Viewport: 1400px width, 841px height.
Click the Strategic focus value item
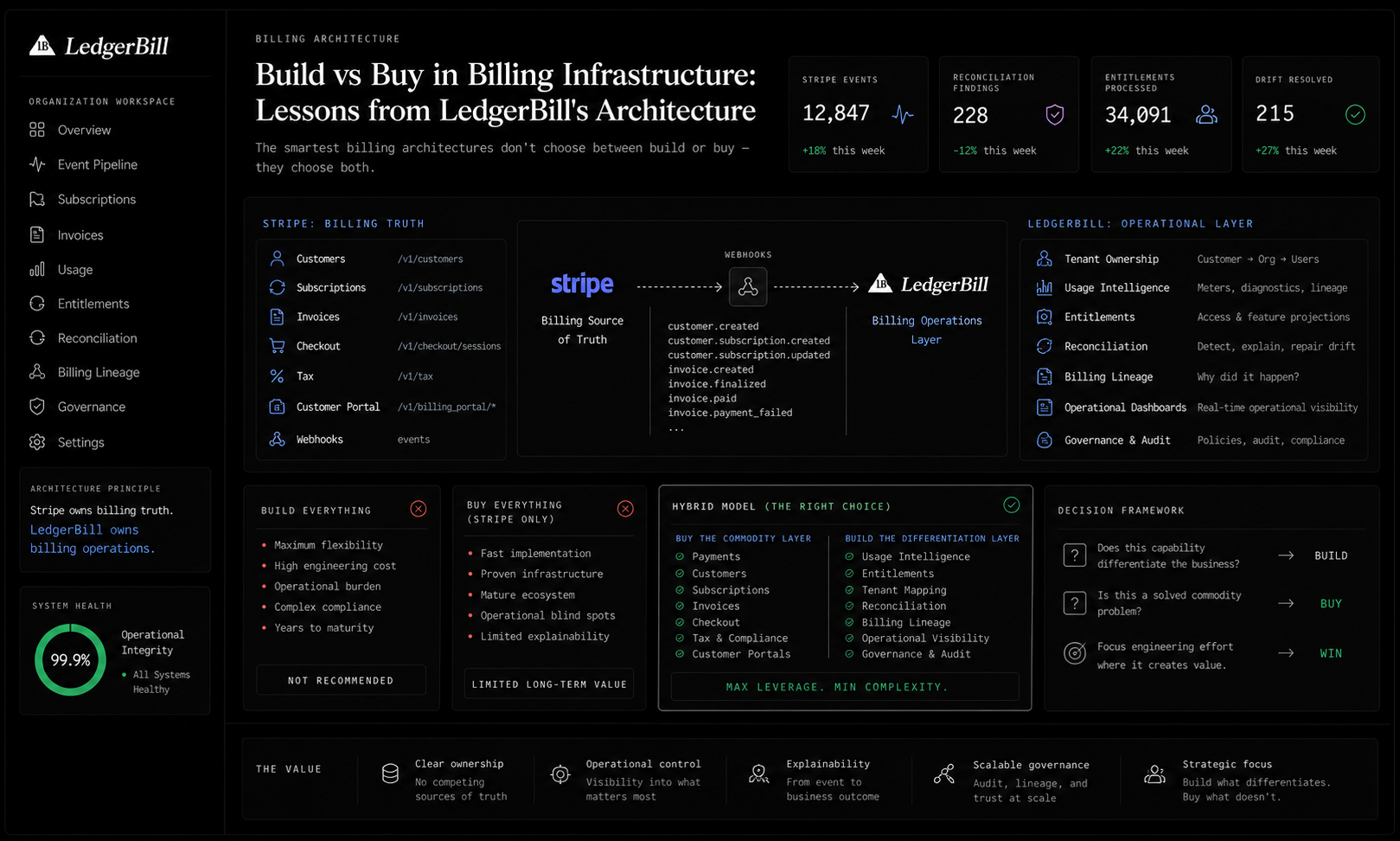coord(1238,780)
